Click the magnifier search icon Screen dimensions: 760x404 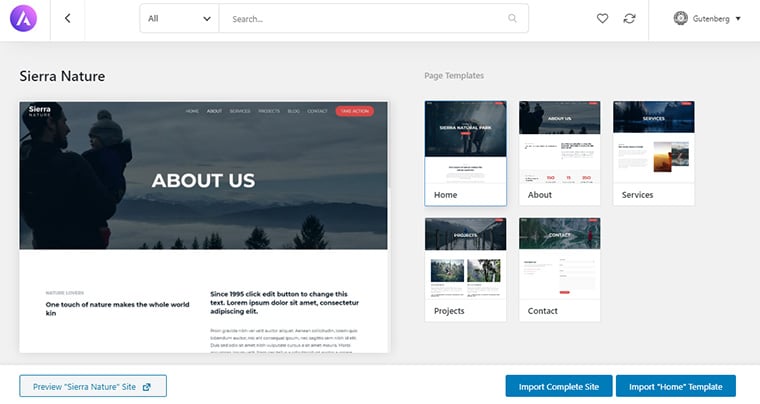[512, 18]
